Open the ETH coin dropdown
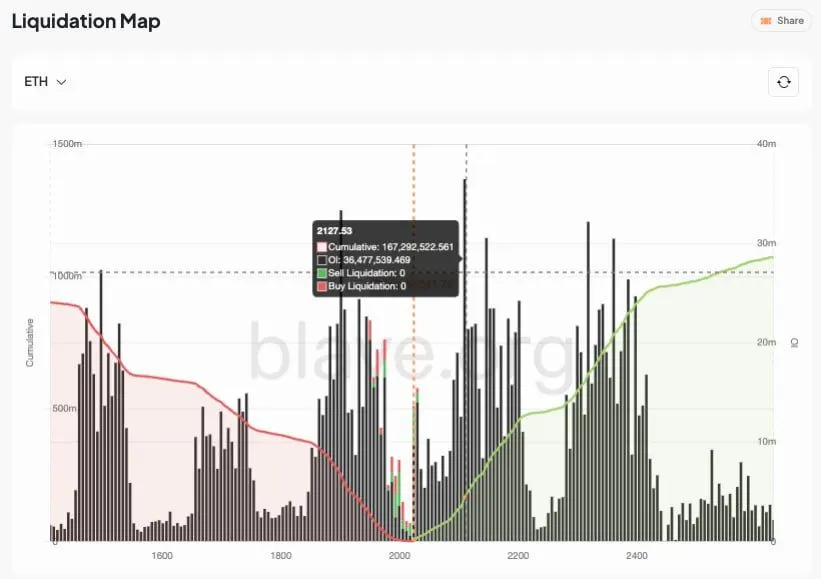The width and height of the screenshot is (821, 579). (x=45, y=82)
